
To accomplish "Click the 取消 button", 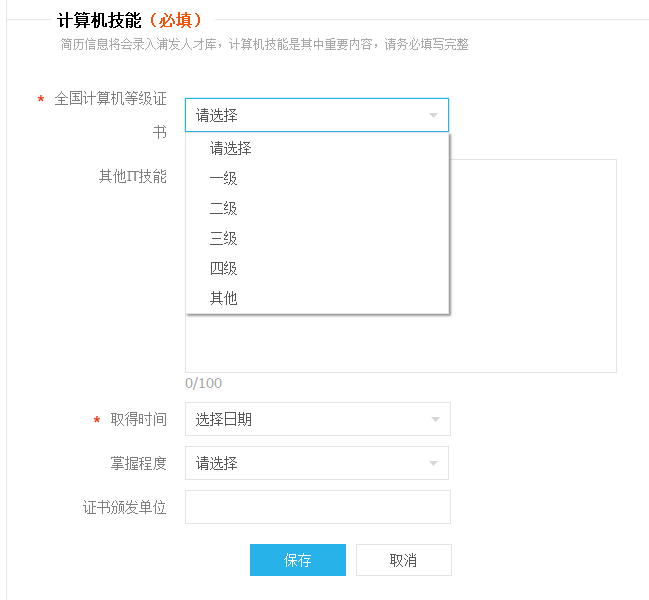I will pos(404,560).
